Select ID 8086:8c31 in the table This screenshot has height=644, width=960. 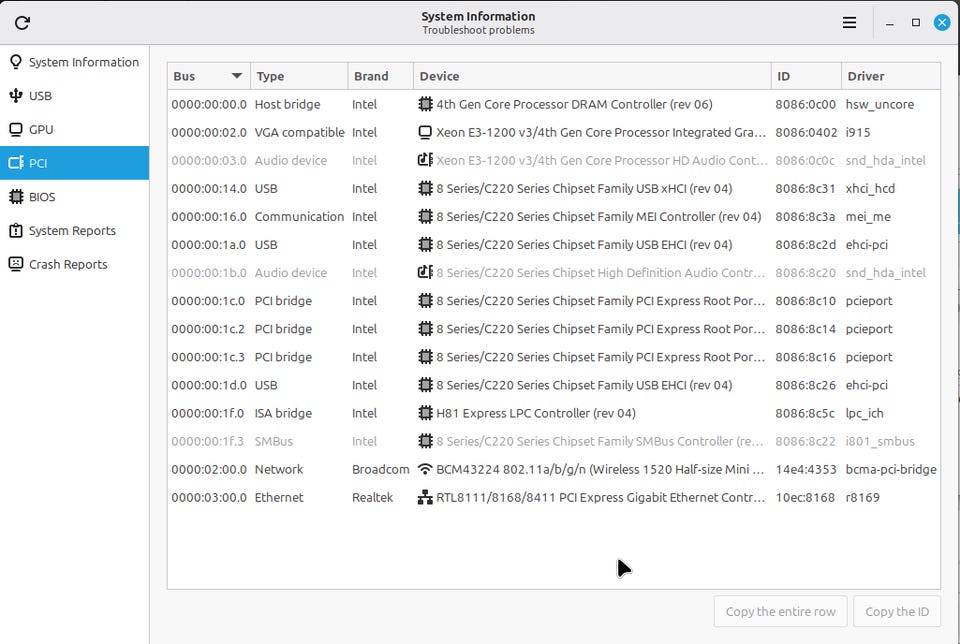pyautogui.click(x=805, y=189)
